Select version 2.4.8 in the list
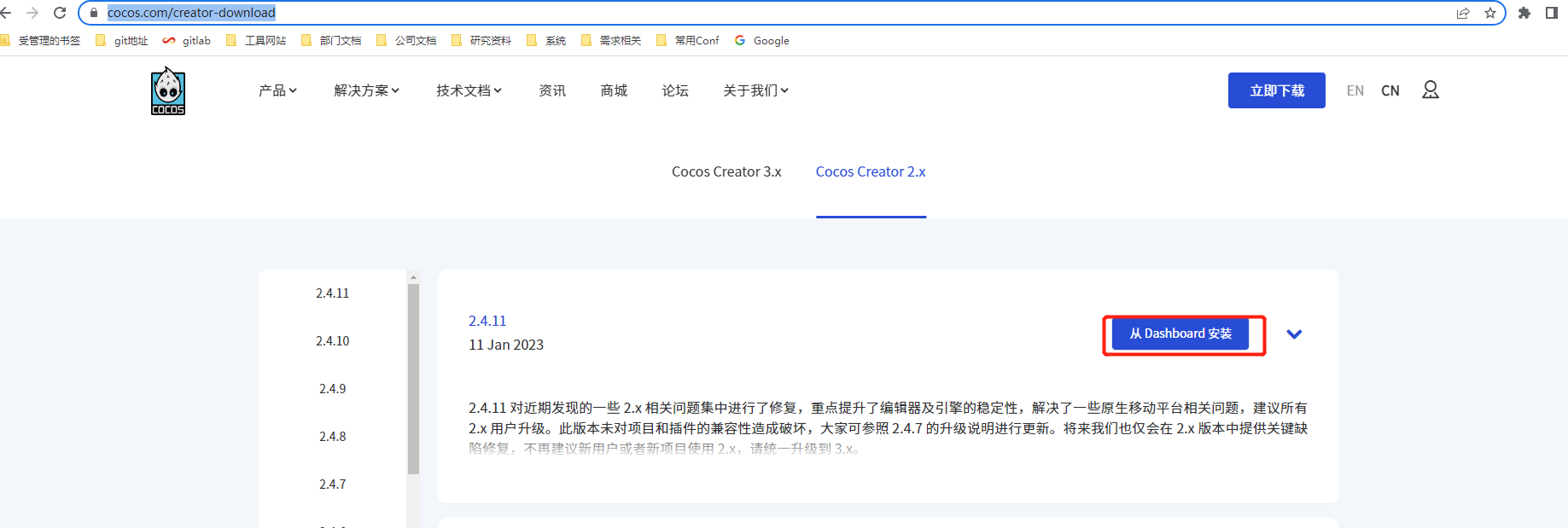Image resolution: width=1568 pixels, height=528 pixels. coord(332,437)
